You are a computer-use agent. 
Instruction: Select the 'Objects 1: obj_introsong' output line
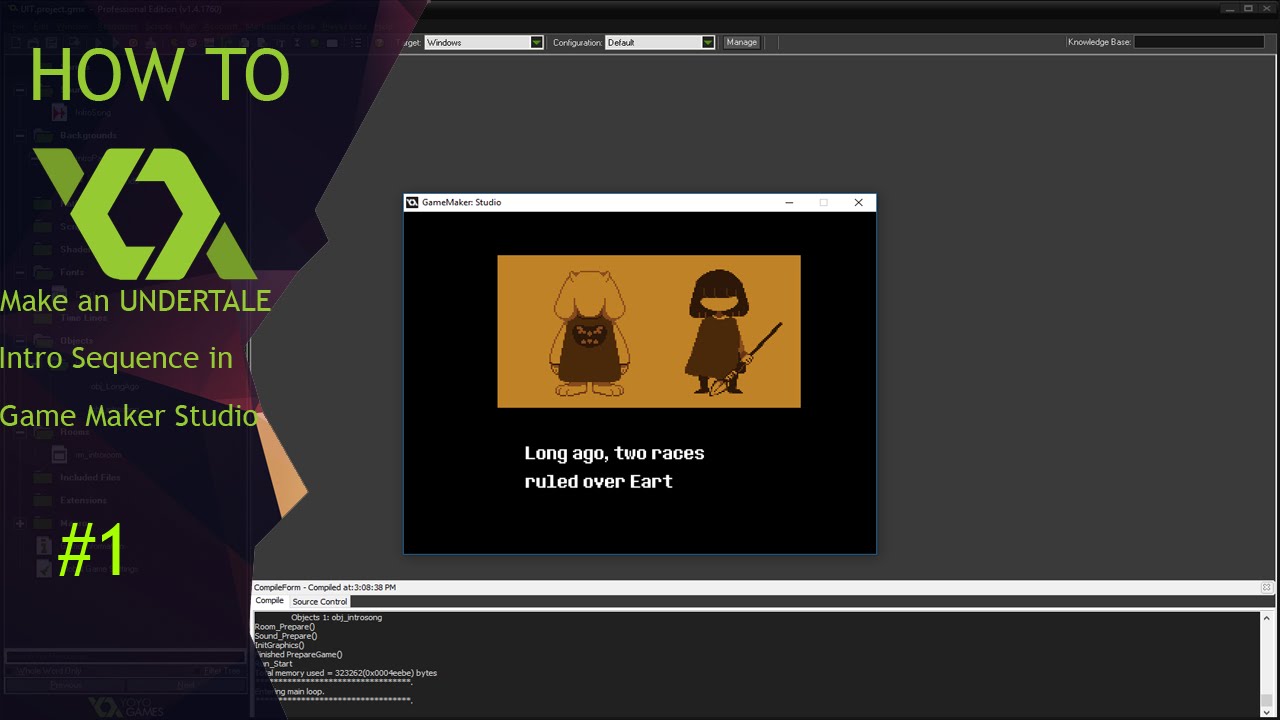336,617
